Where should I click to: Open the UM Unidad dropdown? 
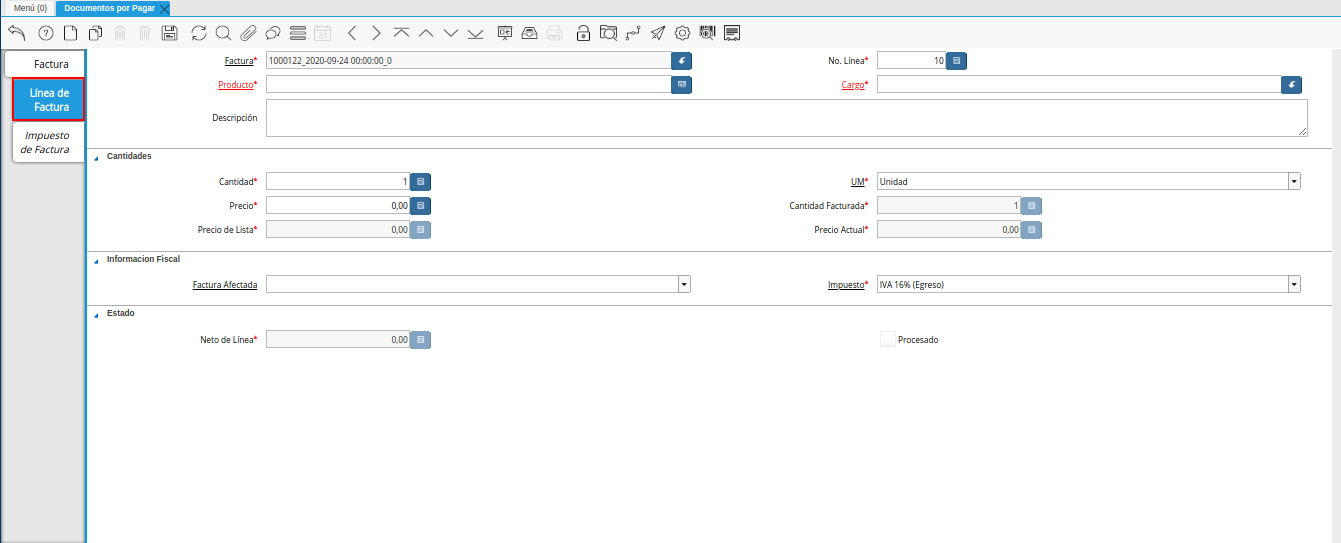point(1294,182)
